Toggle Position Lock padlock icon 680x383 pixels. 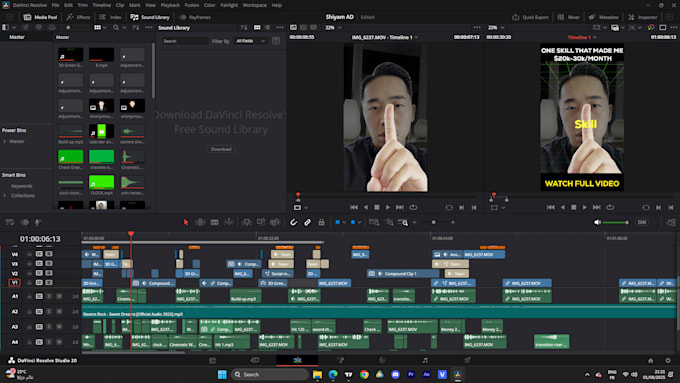coord(321,222)
